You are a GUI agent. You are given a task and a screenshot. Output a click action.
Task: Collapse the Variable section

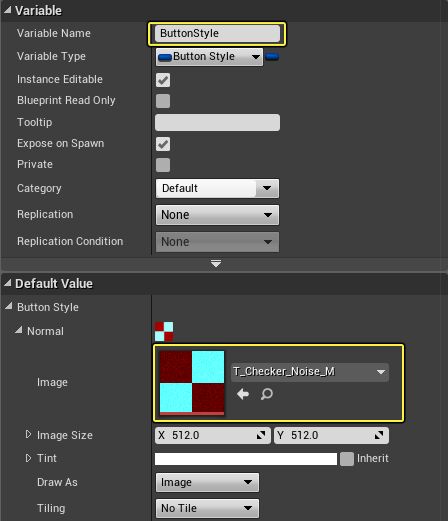[8, 10]
